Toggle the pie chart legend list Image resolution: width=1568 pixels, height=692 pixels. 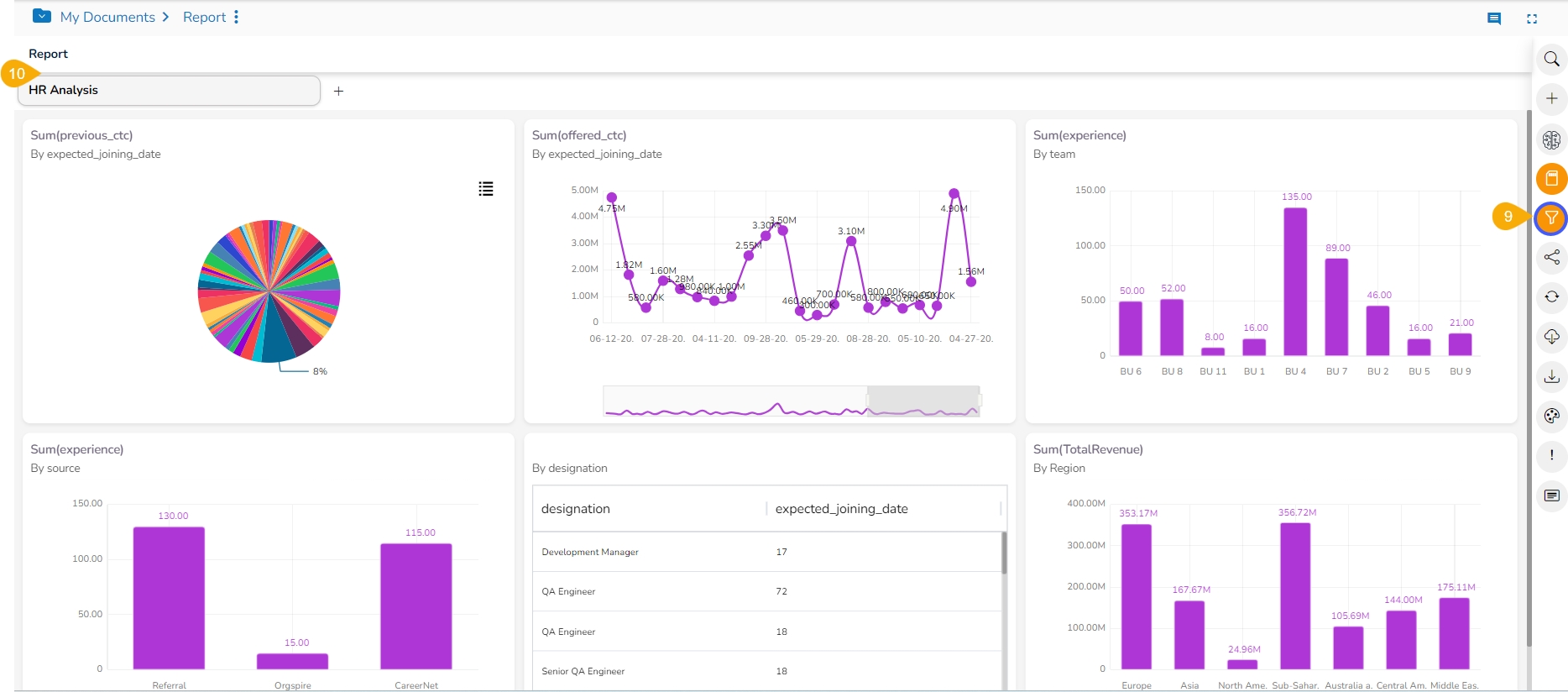[x=485, y=189]
